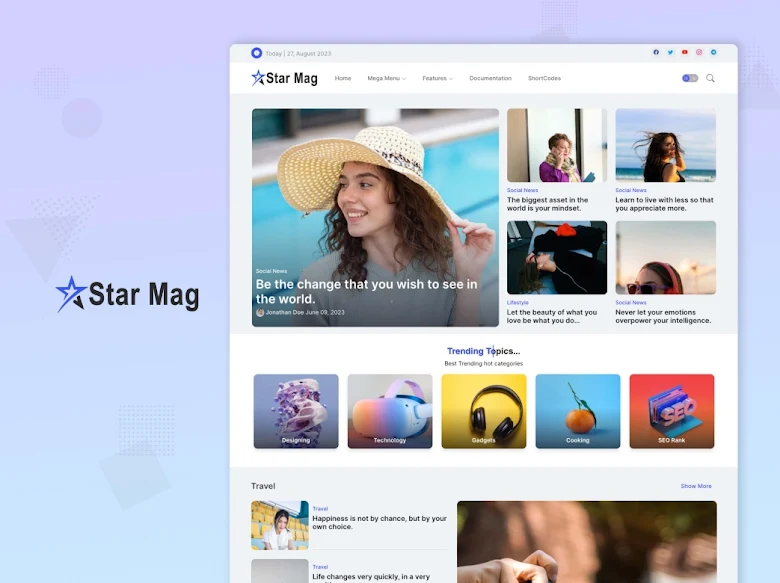This screenshot has height=583, width=780.
Task: Click the Show More link in Travel
Action: point(696,486)
